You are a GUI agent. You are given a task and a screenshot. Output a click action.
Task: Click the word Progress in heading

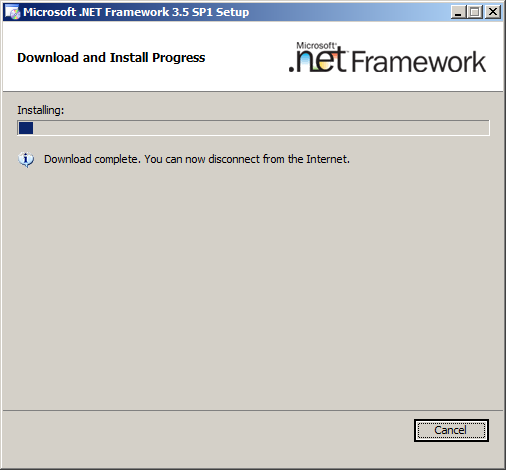[179, 58]
